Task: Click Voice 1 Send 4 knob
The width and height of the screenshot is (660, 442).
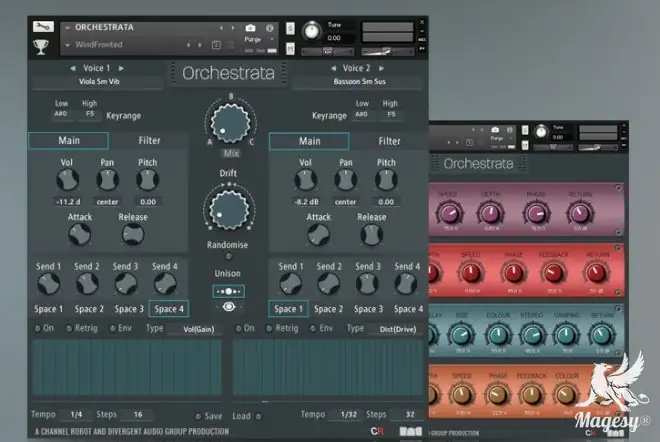Action: 165,284
